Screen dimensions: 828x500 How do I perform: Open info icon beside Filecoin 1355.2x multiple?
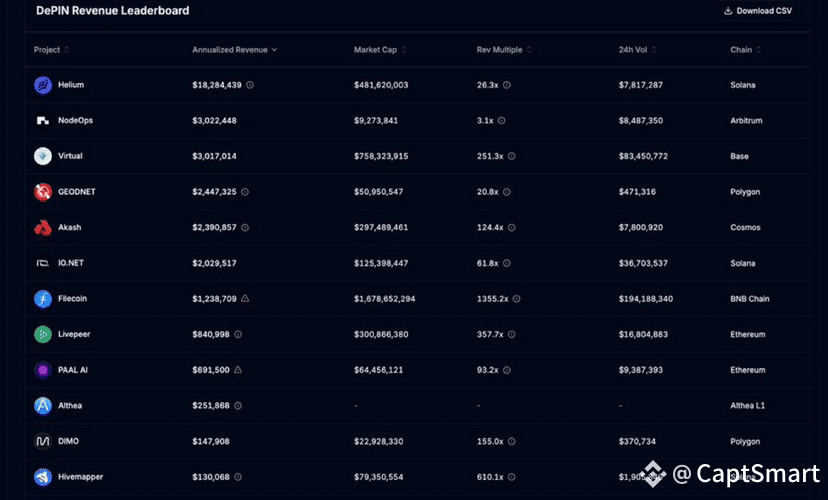(516, 299)
